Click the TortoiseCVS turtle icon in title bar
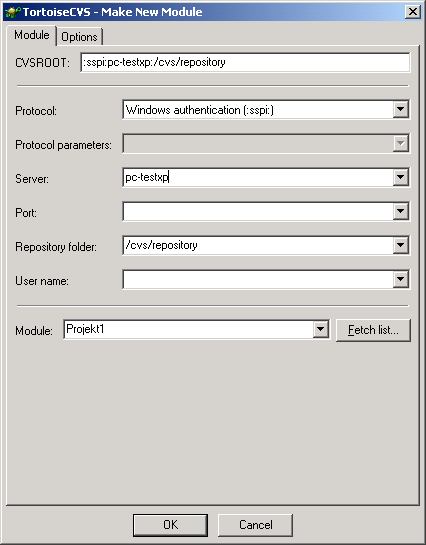Image resolution: width=426 pixels, height=545 pixels. [x=13, y=12]
